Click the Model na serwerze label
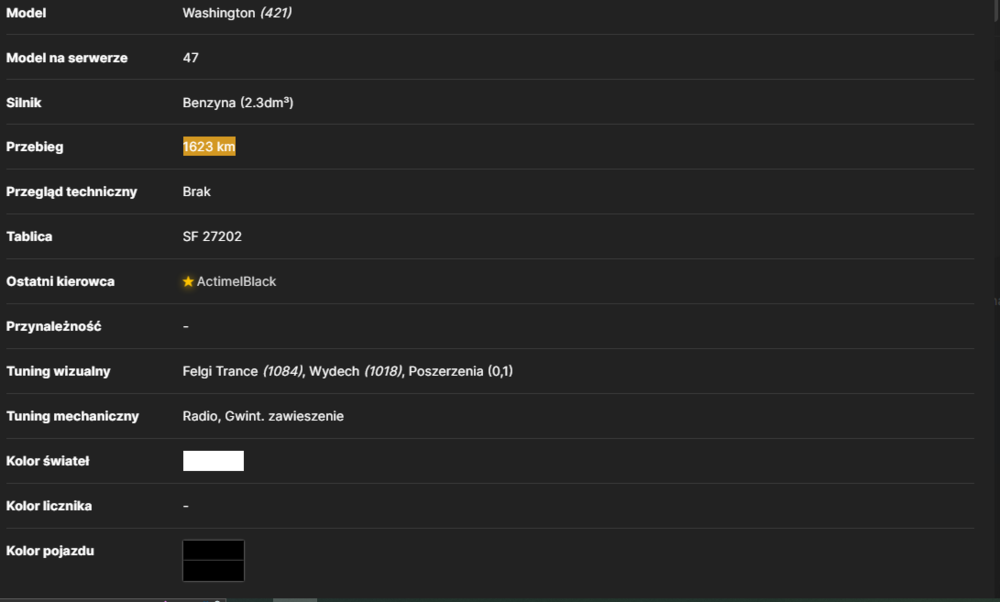Image resolution: width=1000 pixels, height=602 pixels. (67, 57)
